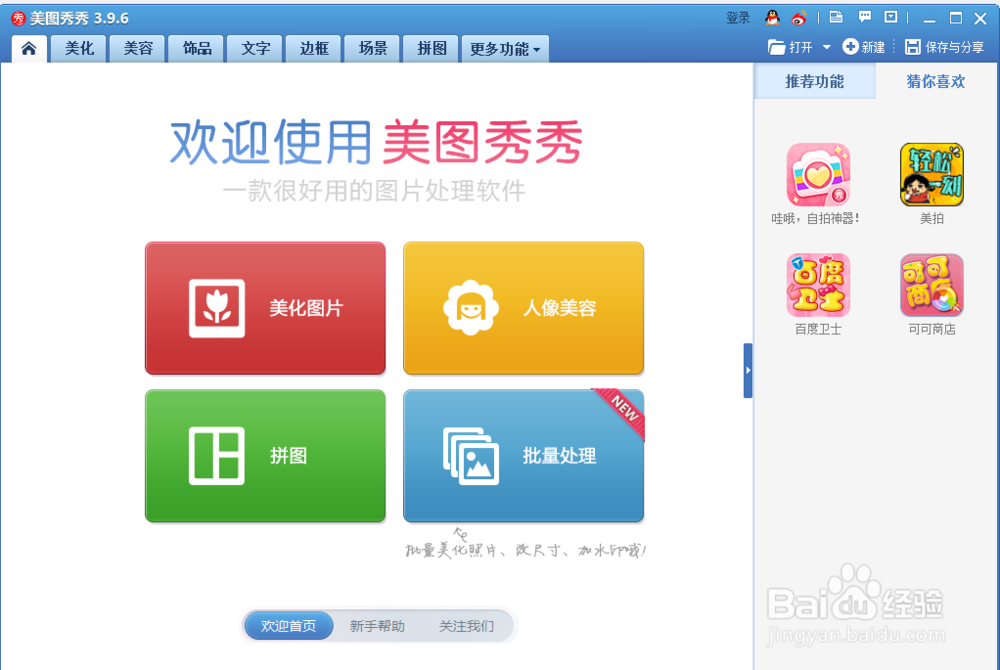This screenshot has height=670, width=1000.
Task: Click the 哇哦，自拍神器! label
Action: pos(815,219)
